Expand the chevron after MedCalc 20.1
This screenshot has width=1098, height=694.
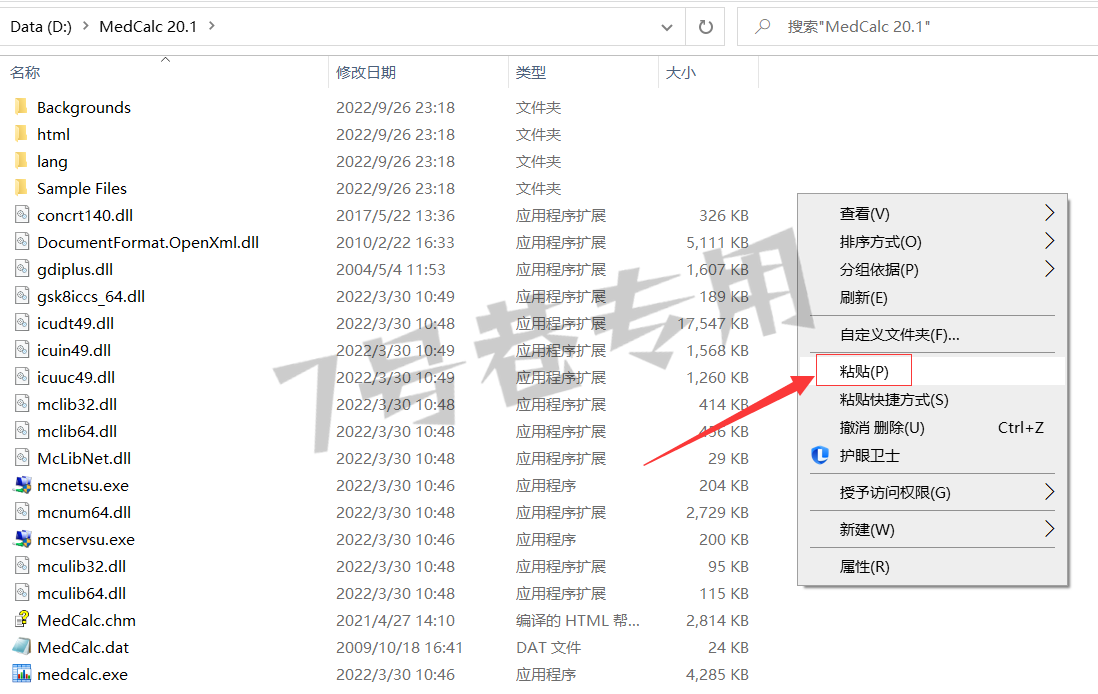click(211, 27)
